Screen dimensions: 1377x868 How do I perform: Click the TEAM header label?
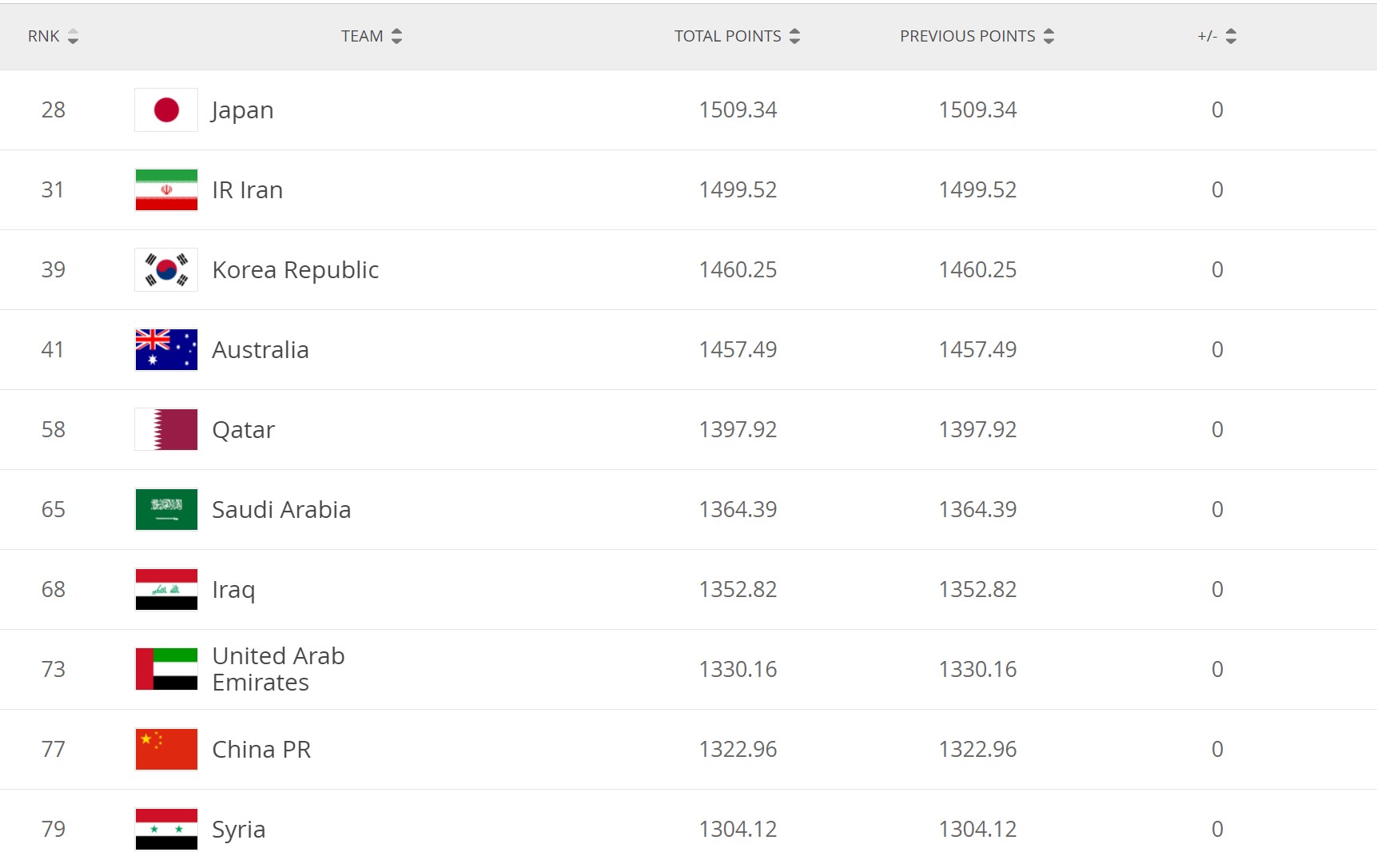pyautogui.click(x=362, y=36)
